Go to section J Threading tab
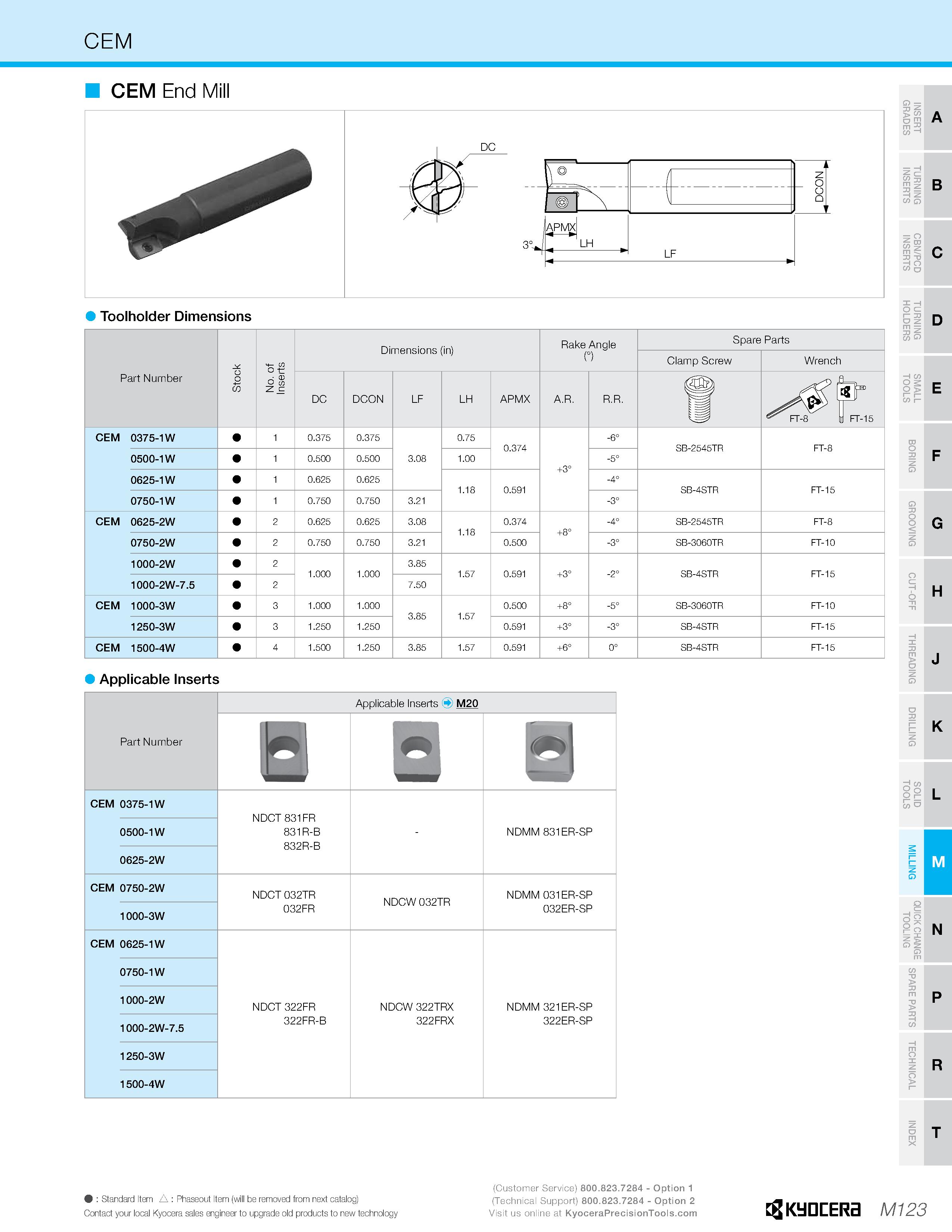 (x=925, y=659)
